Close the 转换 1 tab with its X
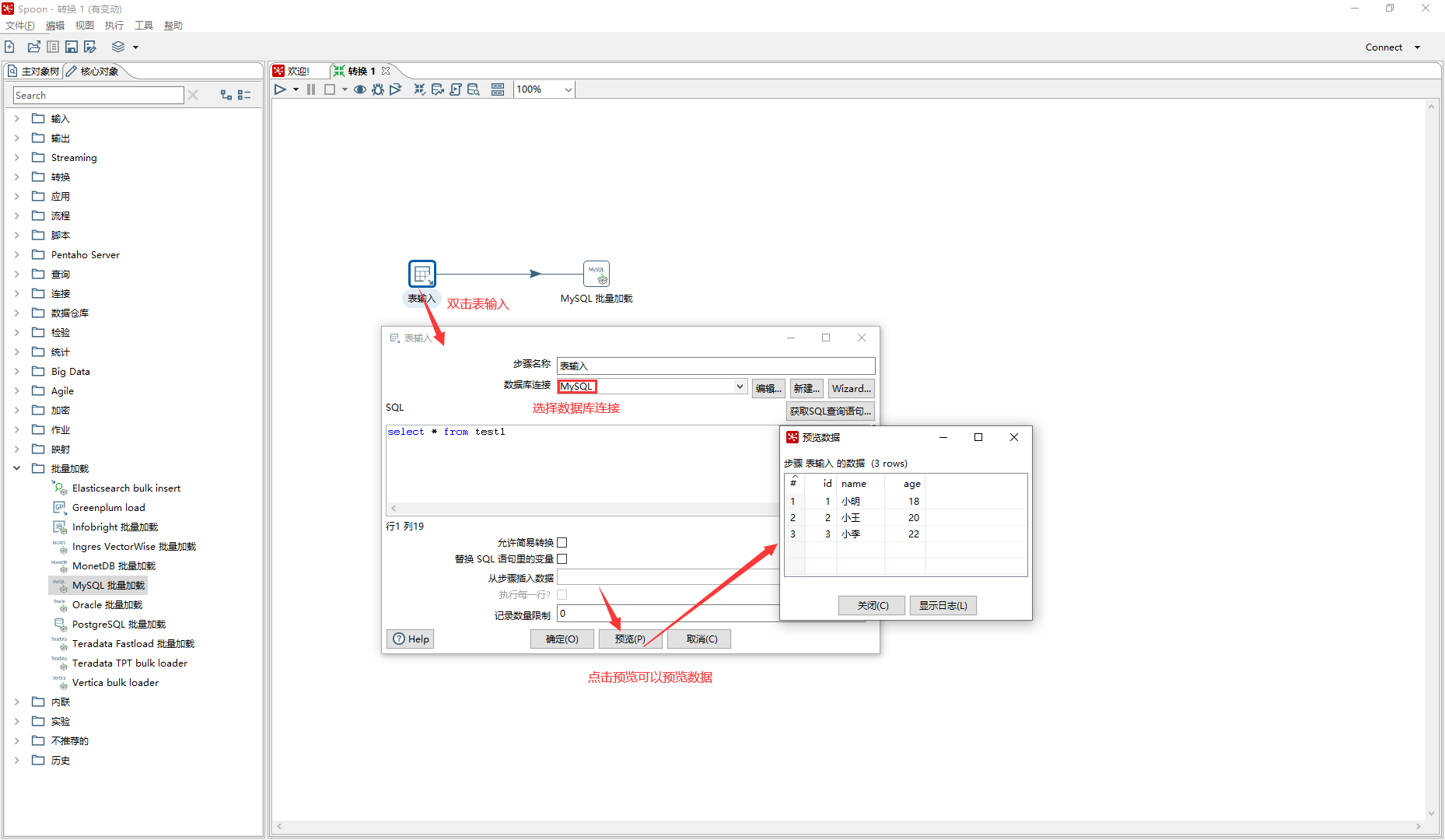The height and width of the screenshot is (840, 1445). [x=386, y=71]
